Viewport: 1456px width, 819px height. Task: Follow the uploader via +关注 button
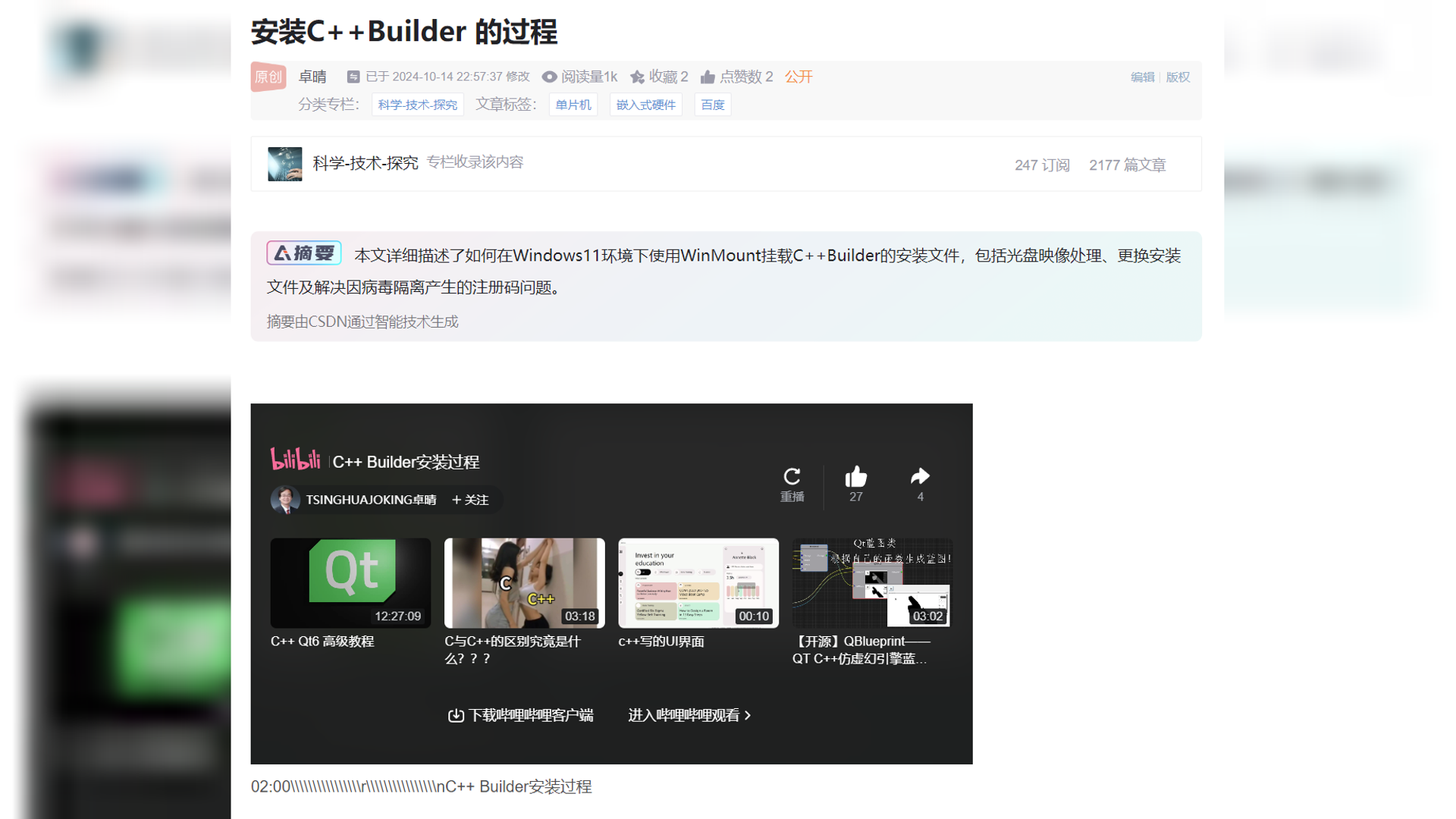pyautogui.click(x=469, y=500)
